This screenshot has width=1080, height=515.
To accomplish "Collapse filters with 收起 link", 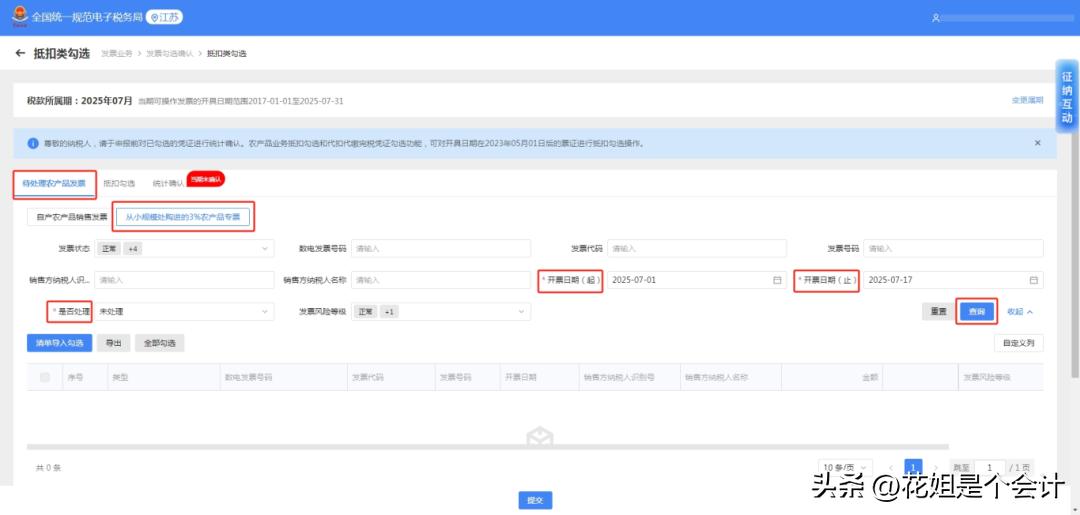I will [1020, 312].
